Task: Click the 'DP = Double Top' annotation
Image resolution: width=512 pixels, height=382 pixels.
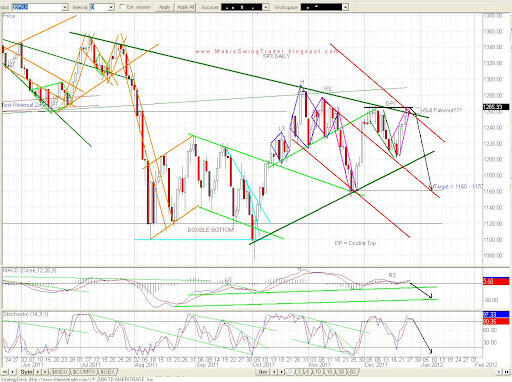Action: tap(355, 243)
